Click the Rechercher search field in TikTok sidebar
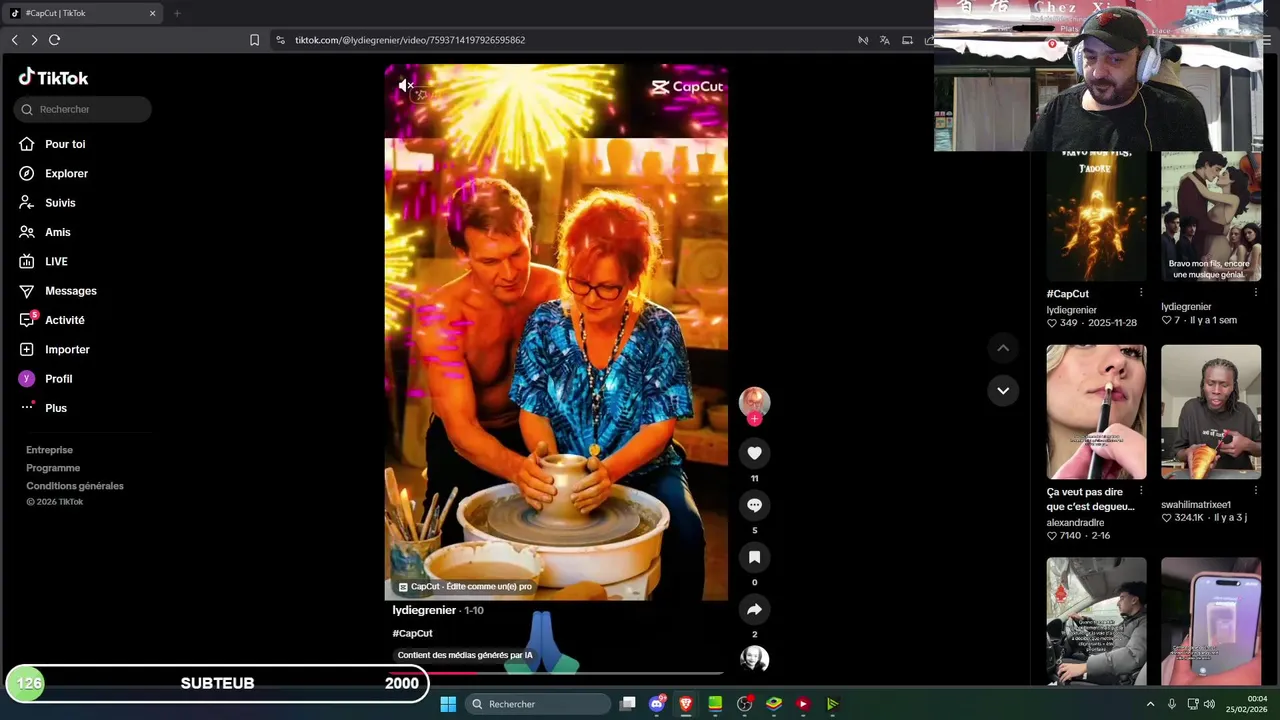The image size is (1280, 720). click(83, 109)
